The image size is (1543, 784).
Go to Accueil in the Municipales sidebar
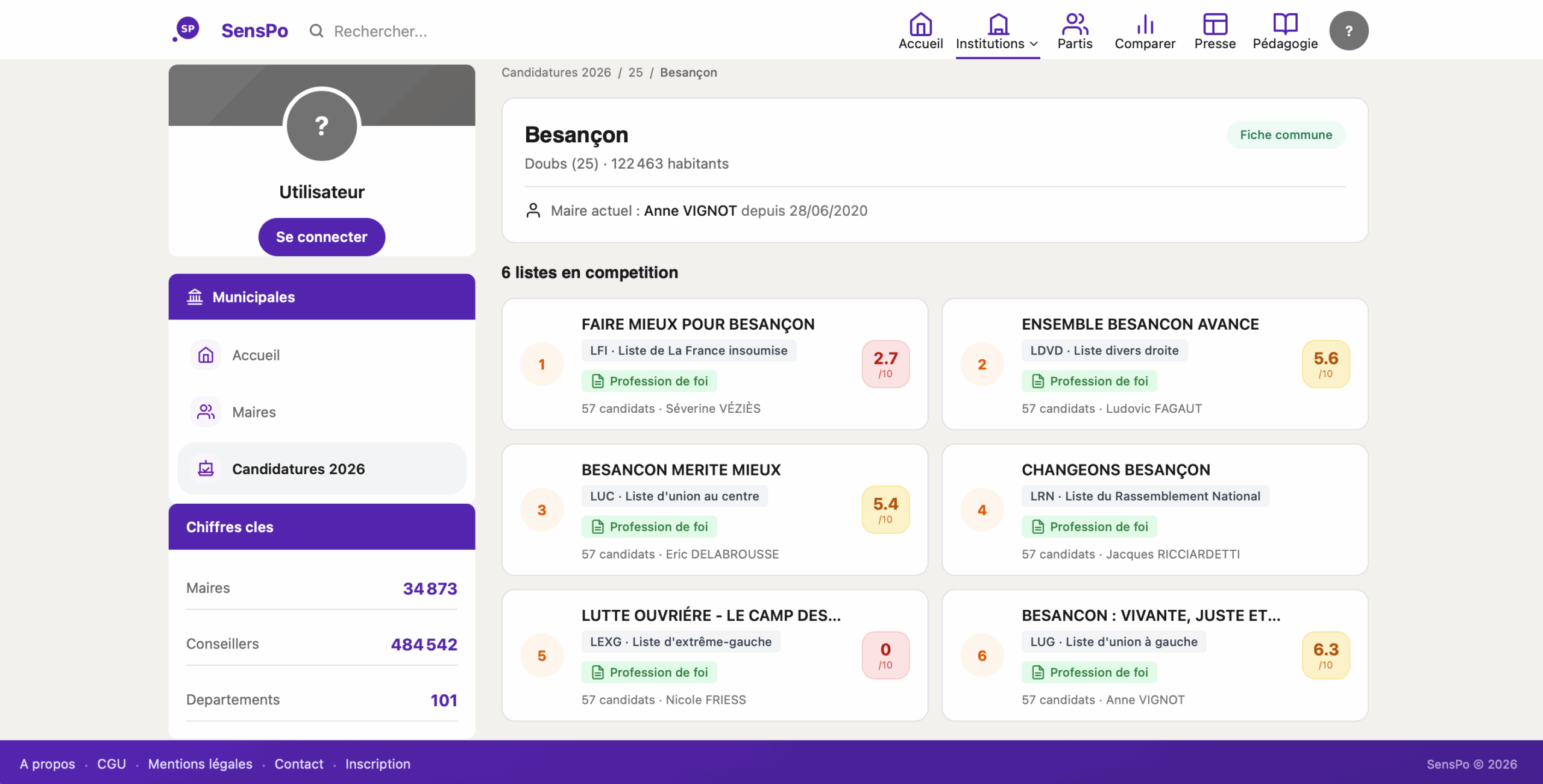[256, 355]
